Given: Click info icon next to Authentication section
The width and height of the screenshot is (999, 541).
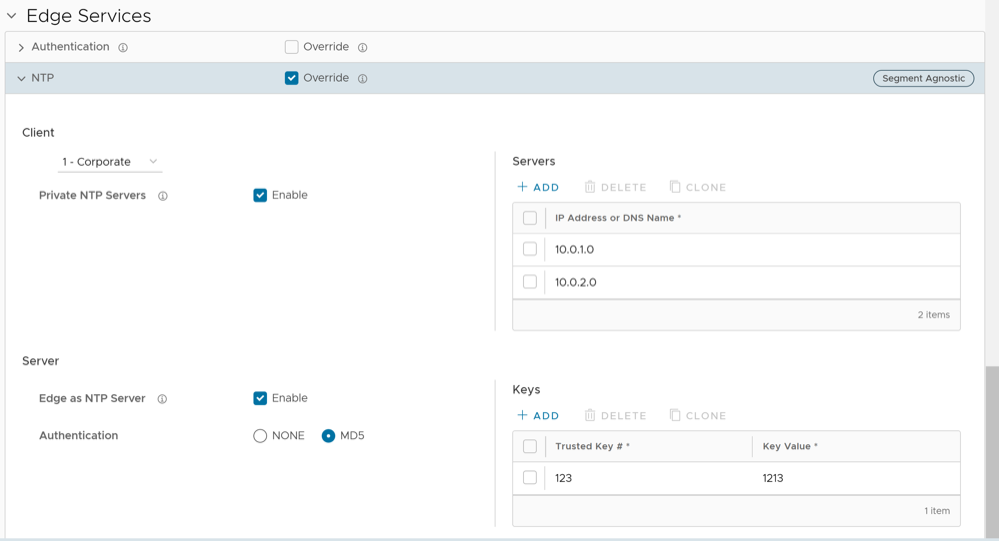Looking at the screenshot, I should (123, 47).
